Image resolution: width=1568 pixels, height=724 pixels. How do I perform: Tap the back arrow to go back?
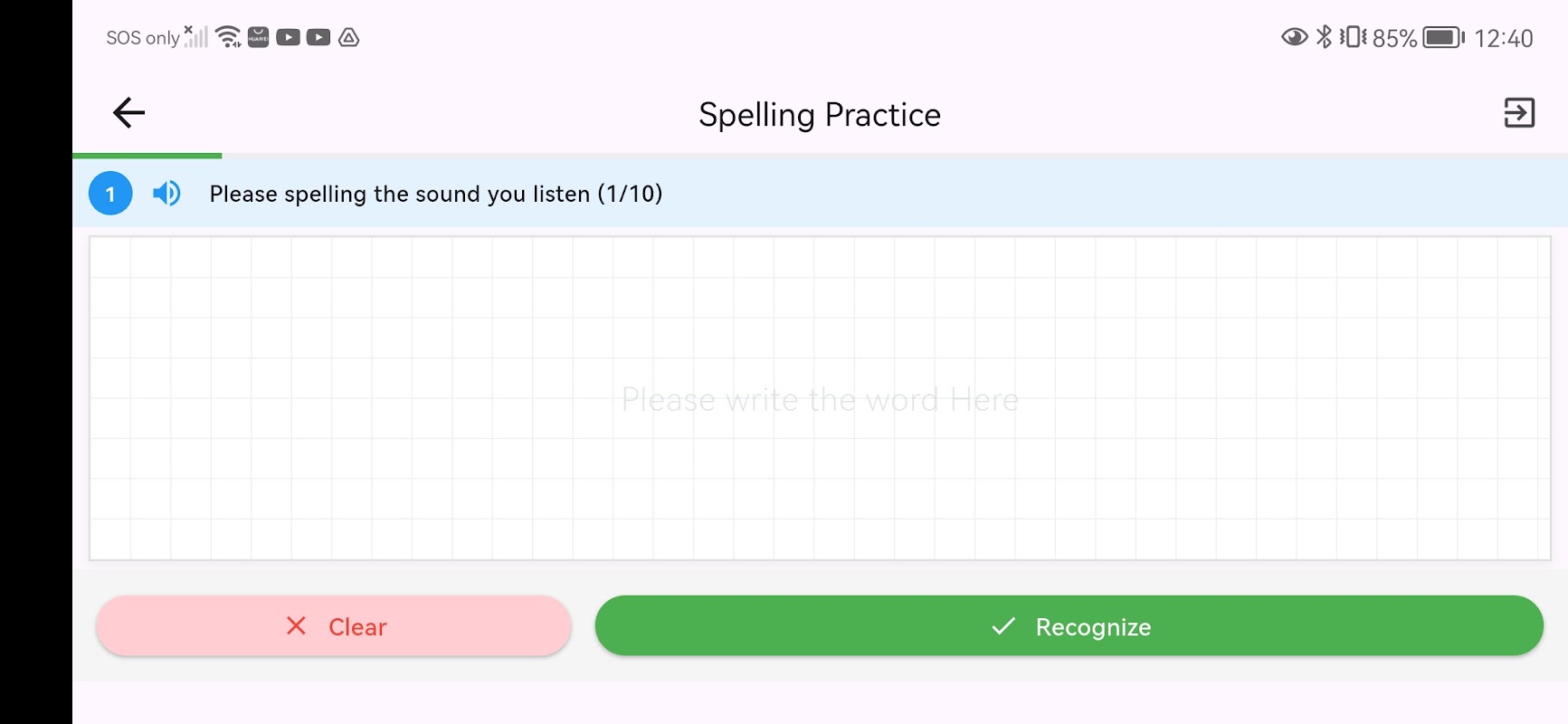click(x=128, y=113)
